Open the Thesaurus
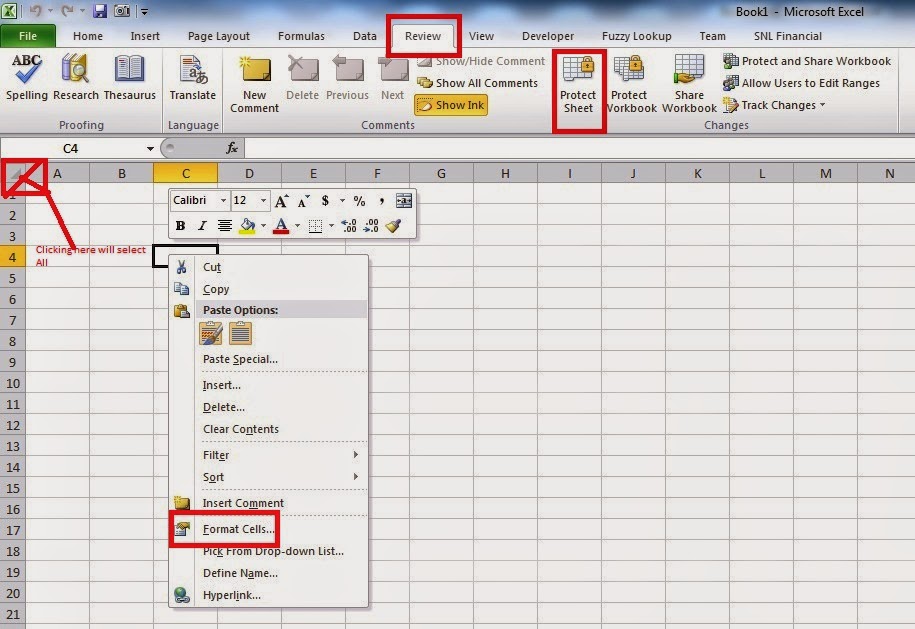This screenshot has height=629, width=915. [x=130, y=78]
